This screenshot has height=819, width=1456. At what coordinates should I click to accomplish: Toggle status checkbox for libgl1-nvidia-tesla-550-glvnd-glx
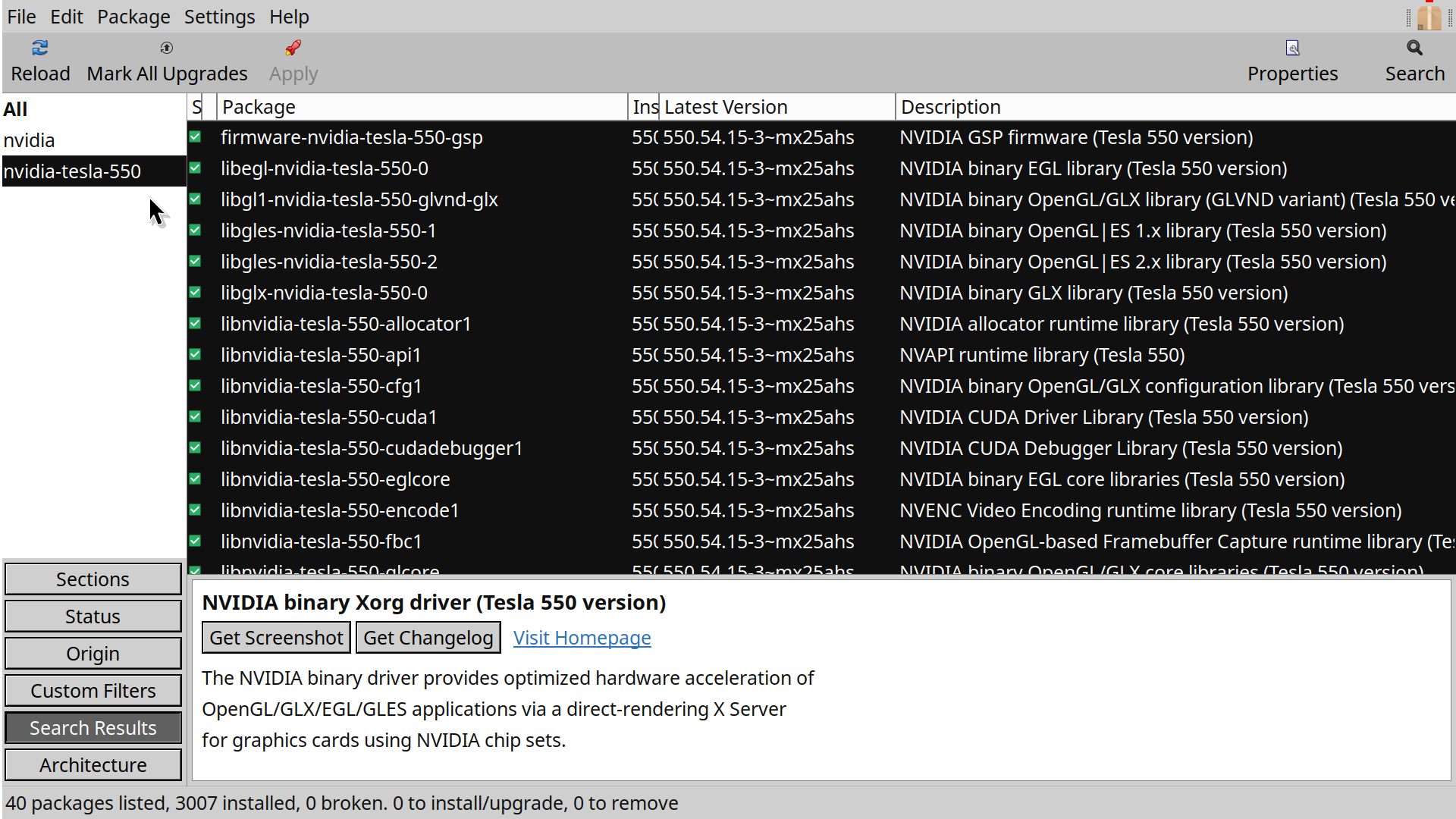(196, 199)
